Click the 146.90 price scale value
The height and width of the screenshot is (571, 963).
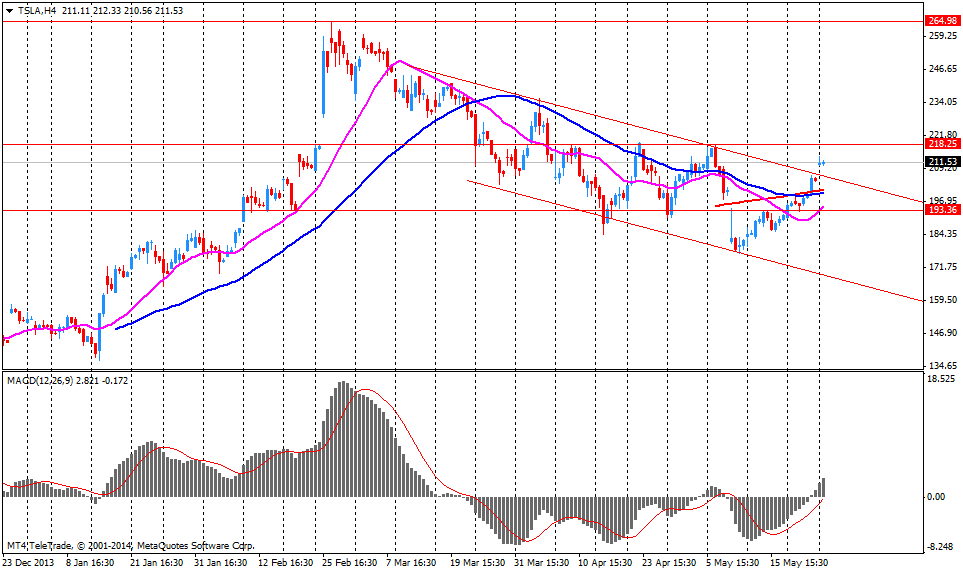click(943, 333)
